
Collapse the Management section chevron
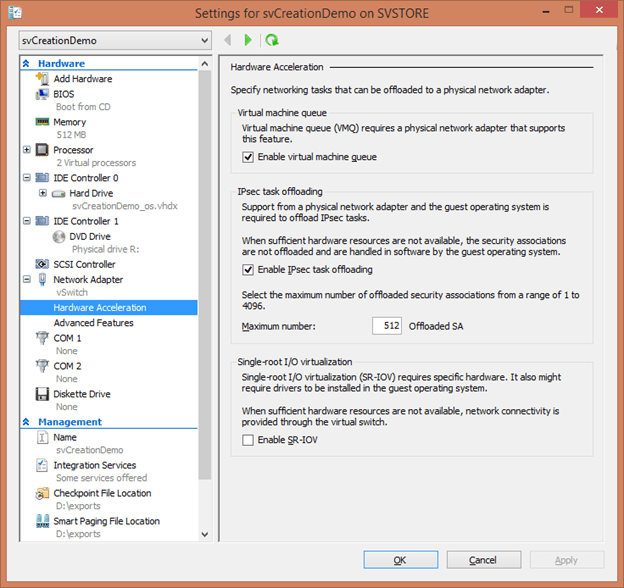point(26,422)
